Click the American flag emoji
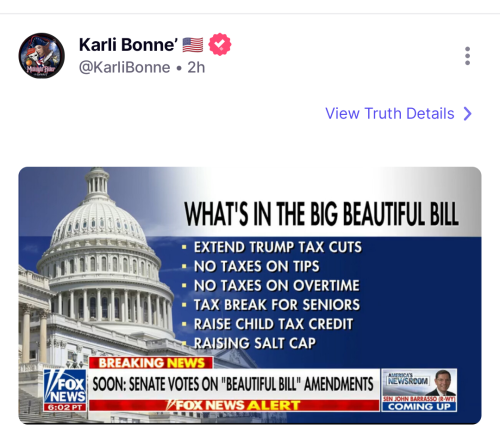The height and width of the screenshot is (437, 500). click(193, 45)
